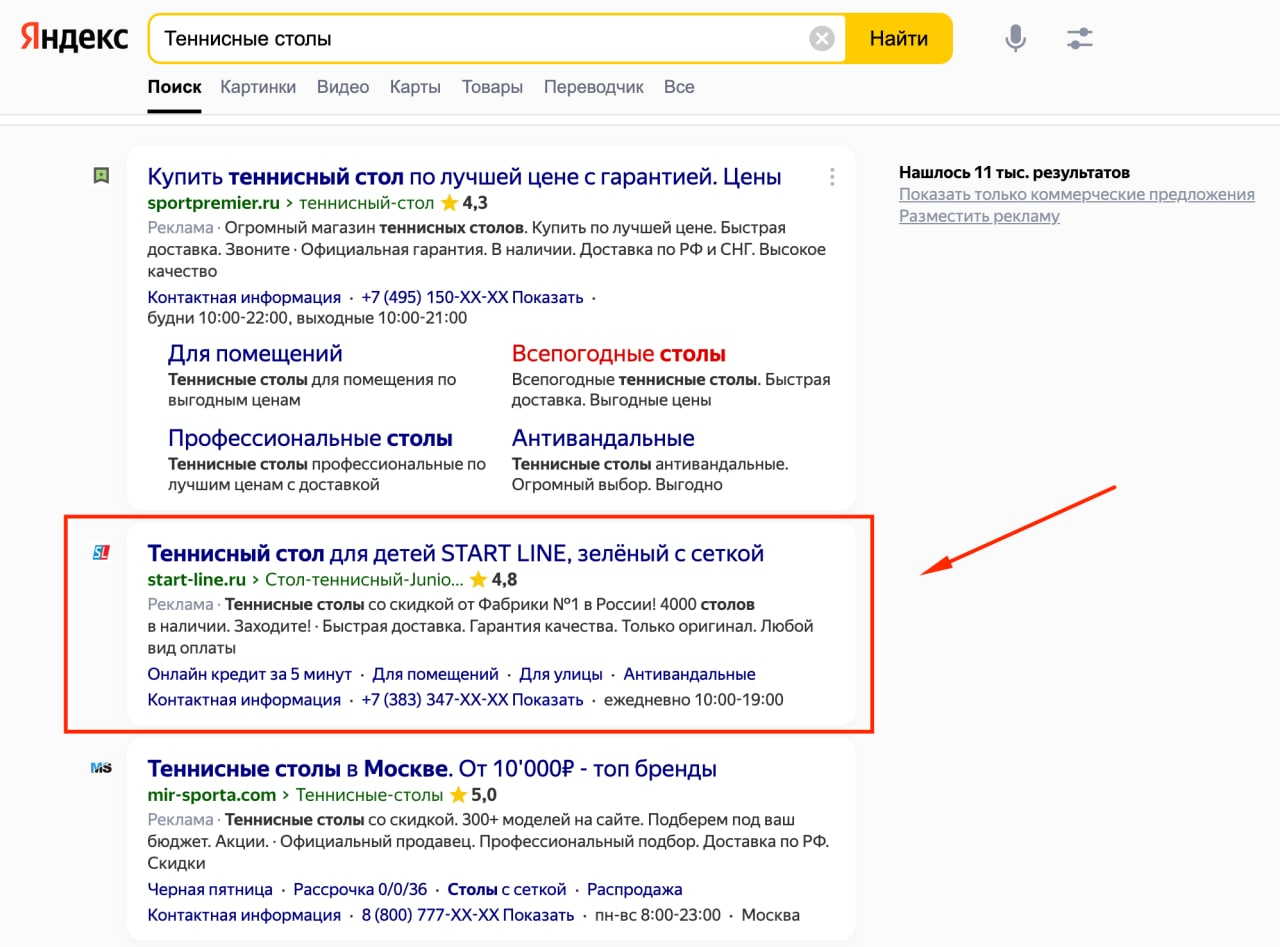Click the Start Line SL favicon

(101, 552)
